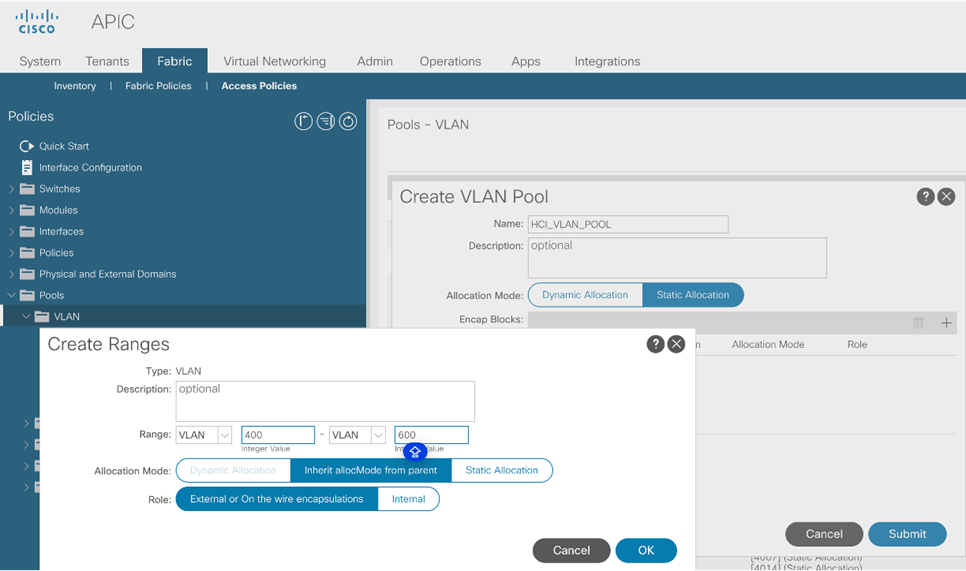Open the Fabric tab
The width and height of the screenshot is (966, 571).
[x=174, y=61]
